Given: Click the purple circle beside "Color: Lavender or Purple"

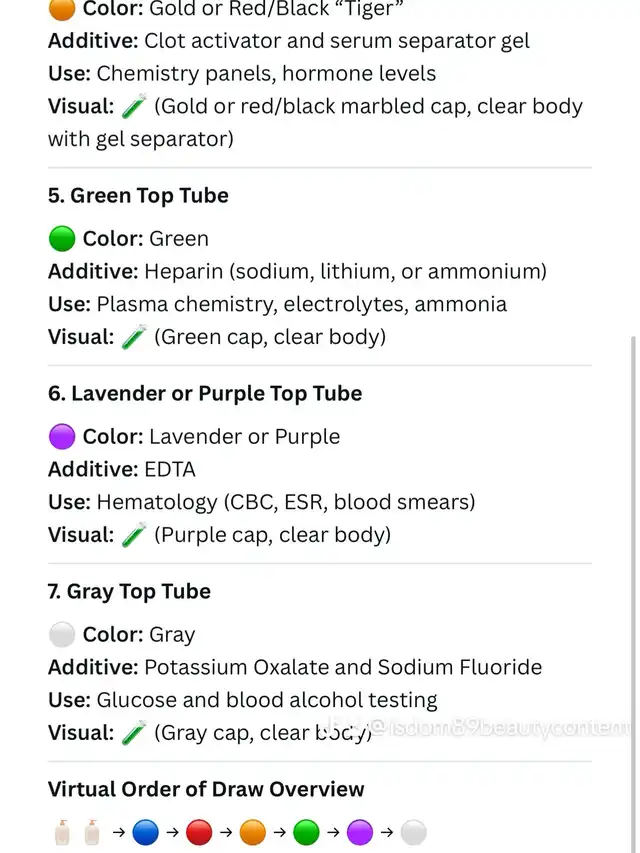Looking at the screenshot, I should tap(62, 437).
